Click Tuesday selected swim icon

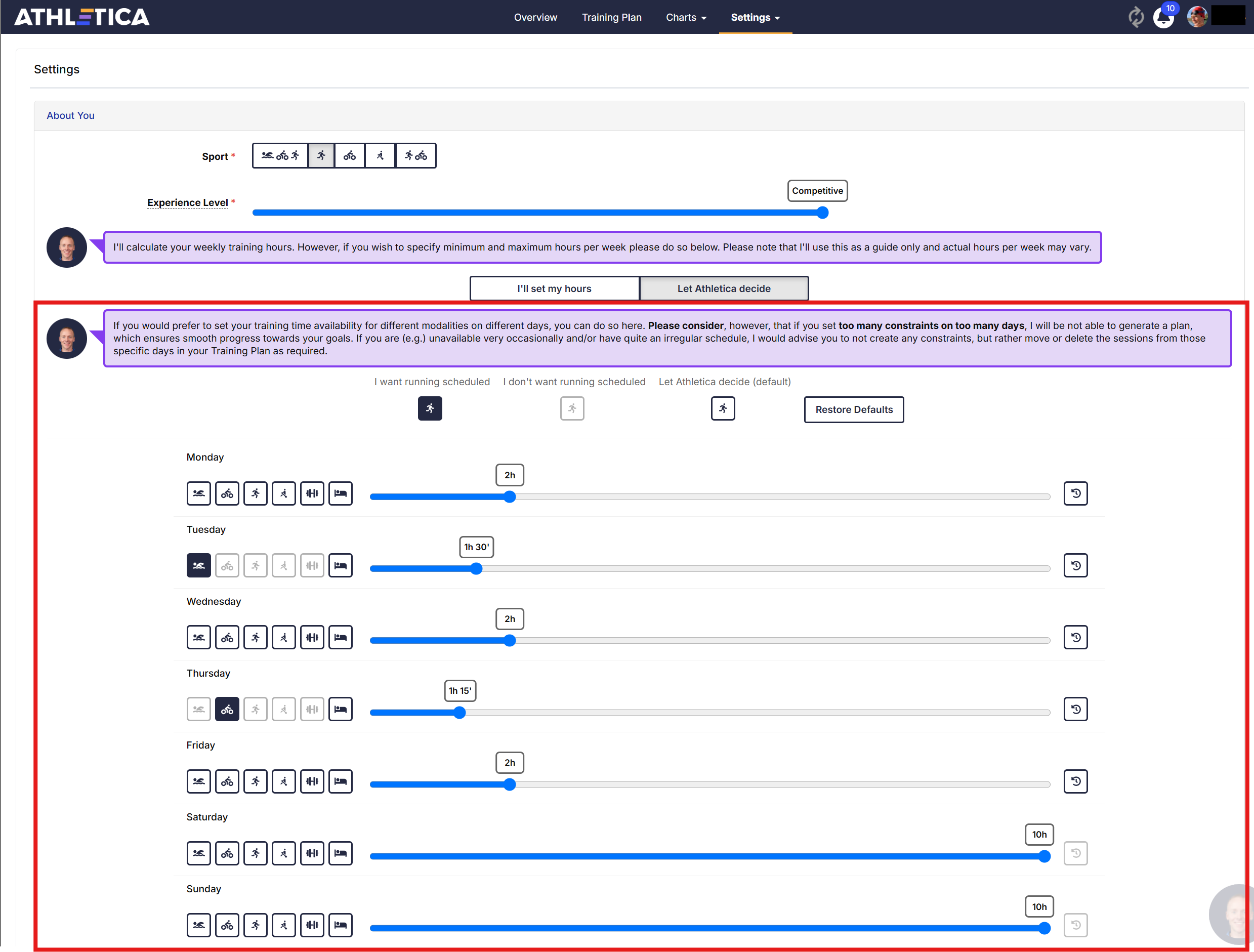[x=198, y=565]
